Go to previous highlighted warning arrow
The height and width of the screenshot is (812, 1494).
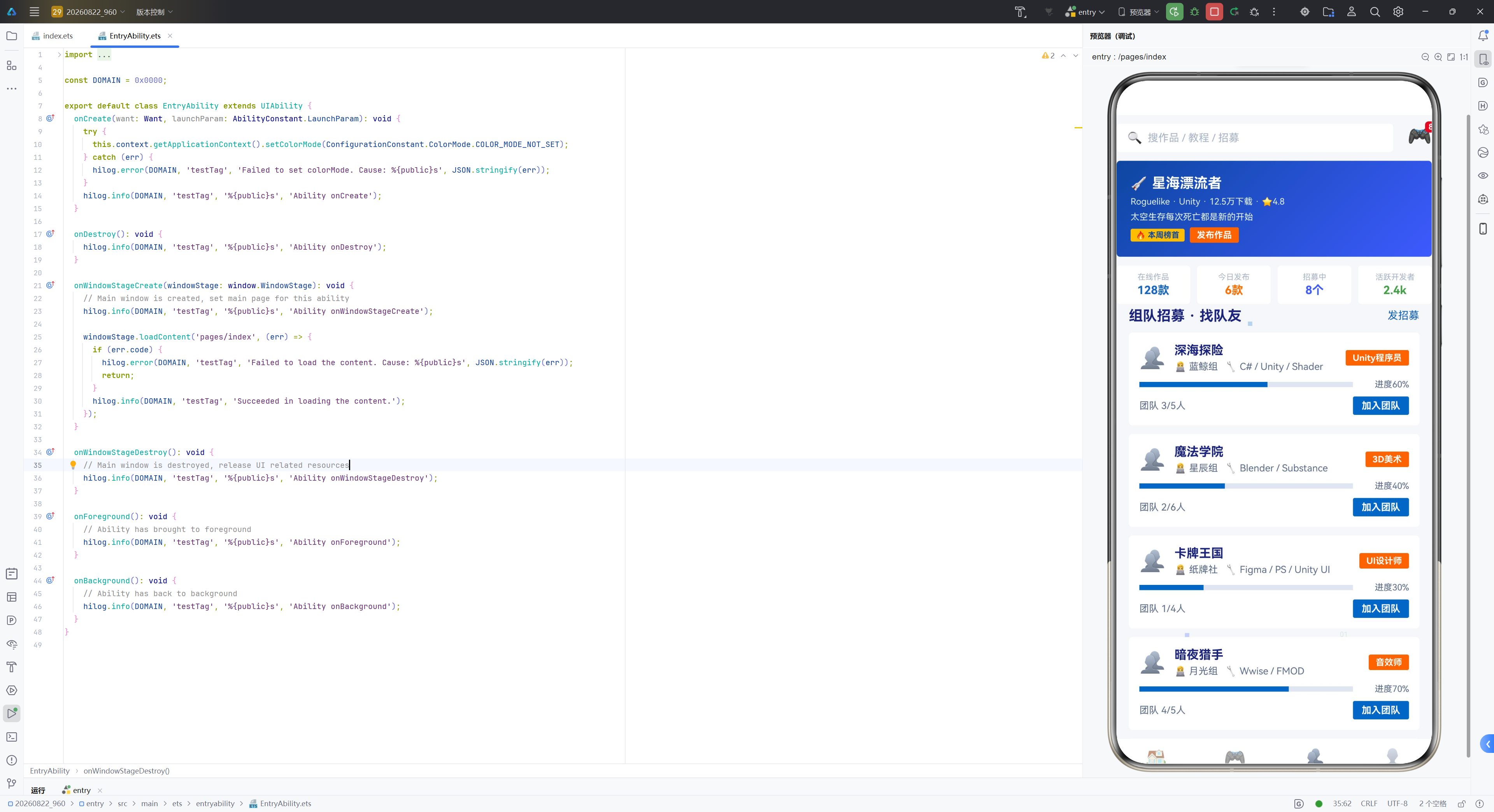1063,56
